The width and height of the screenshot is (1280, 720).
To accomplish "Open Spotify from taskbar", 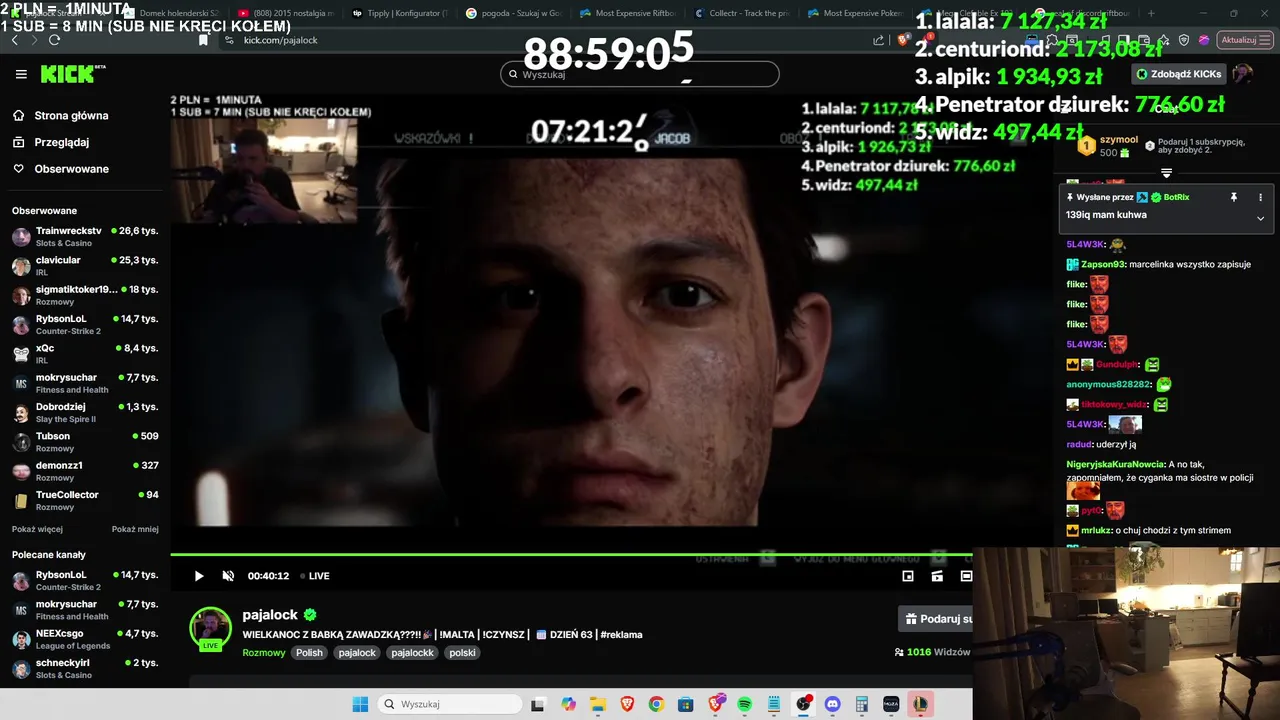I will [745, 704].
